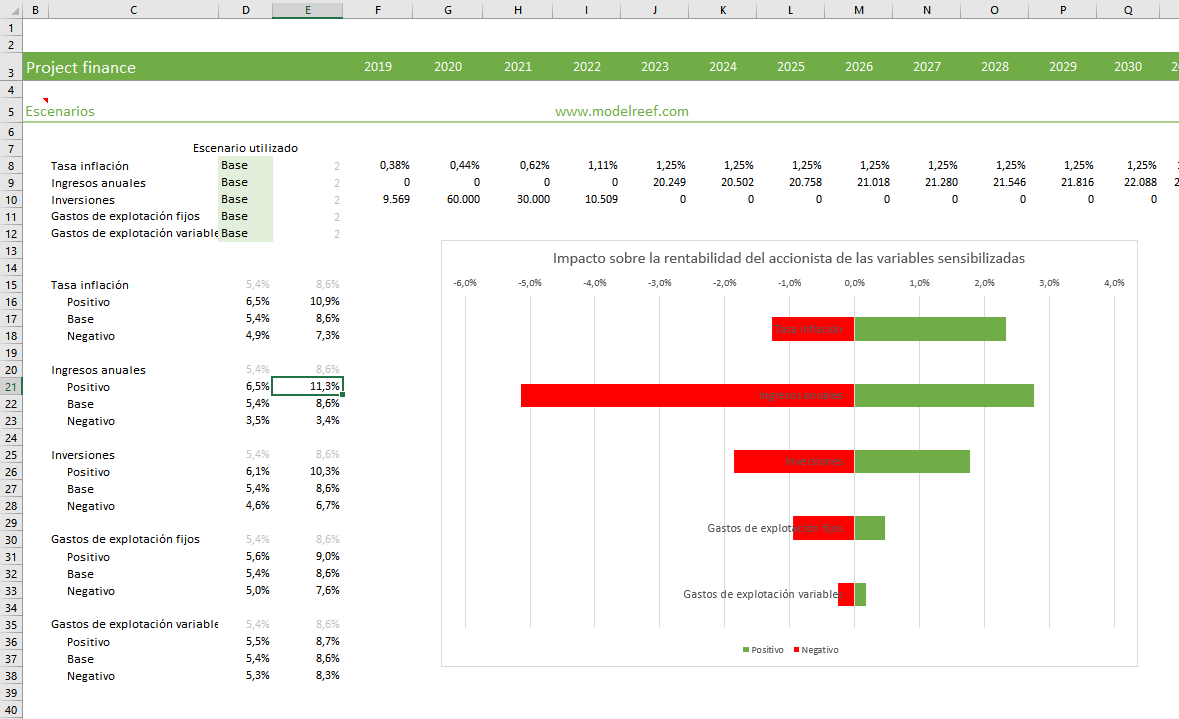Select column header E
Viewport: 1179px width, 719px height.
pos(307,10)
